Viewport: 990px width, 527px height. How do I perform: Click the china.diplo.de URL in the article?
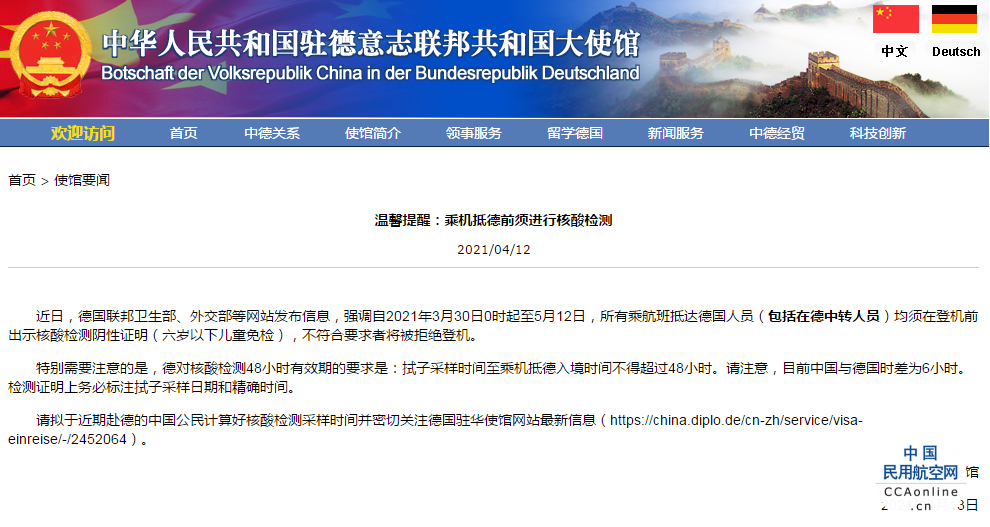click(x=435, y=430)
